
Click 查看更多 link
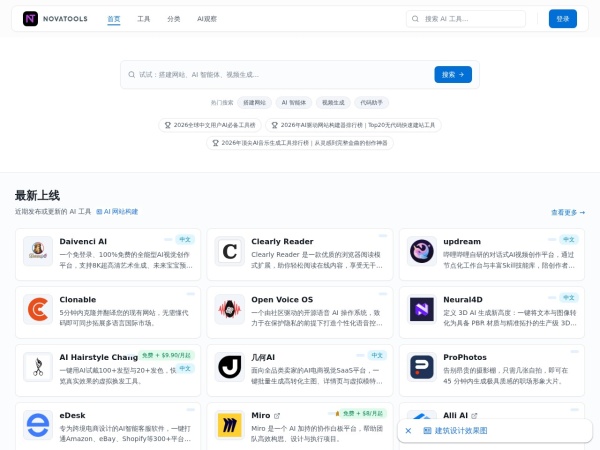click(568, 212)
